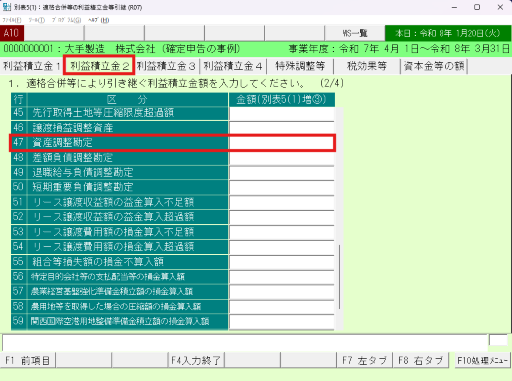
Task: Click the application icon in the title bar
Action: click(x=7, y=7)
